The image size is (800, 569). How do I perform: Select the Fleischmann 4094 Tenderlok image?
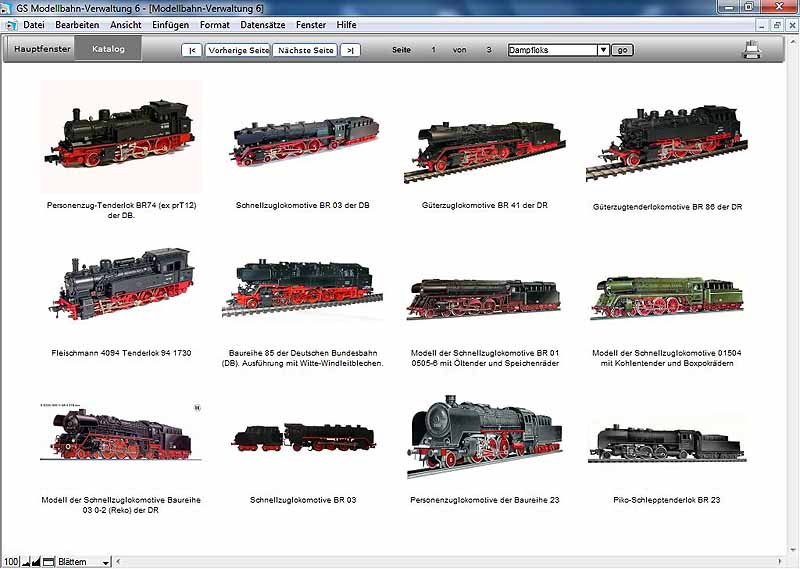point(121,284)
